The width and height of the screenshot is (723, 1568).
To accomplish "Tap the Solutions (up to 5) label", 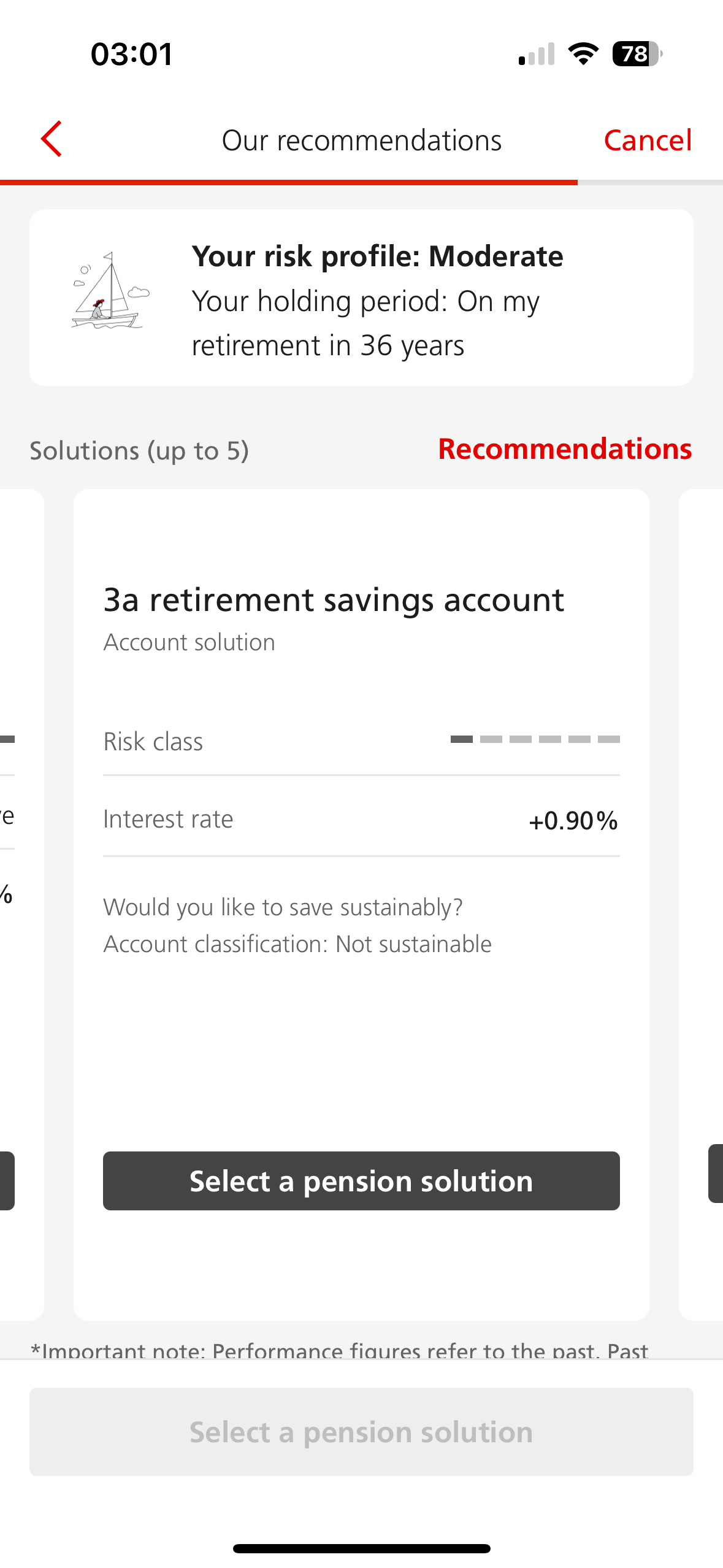I will pos(139,451).
